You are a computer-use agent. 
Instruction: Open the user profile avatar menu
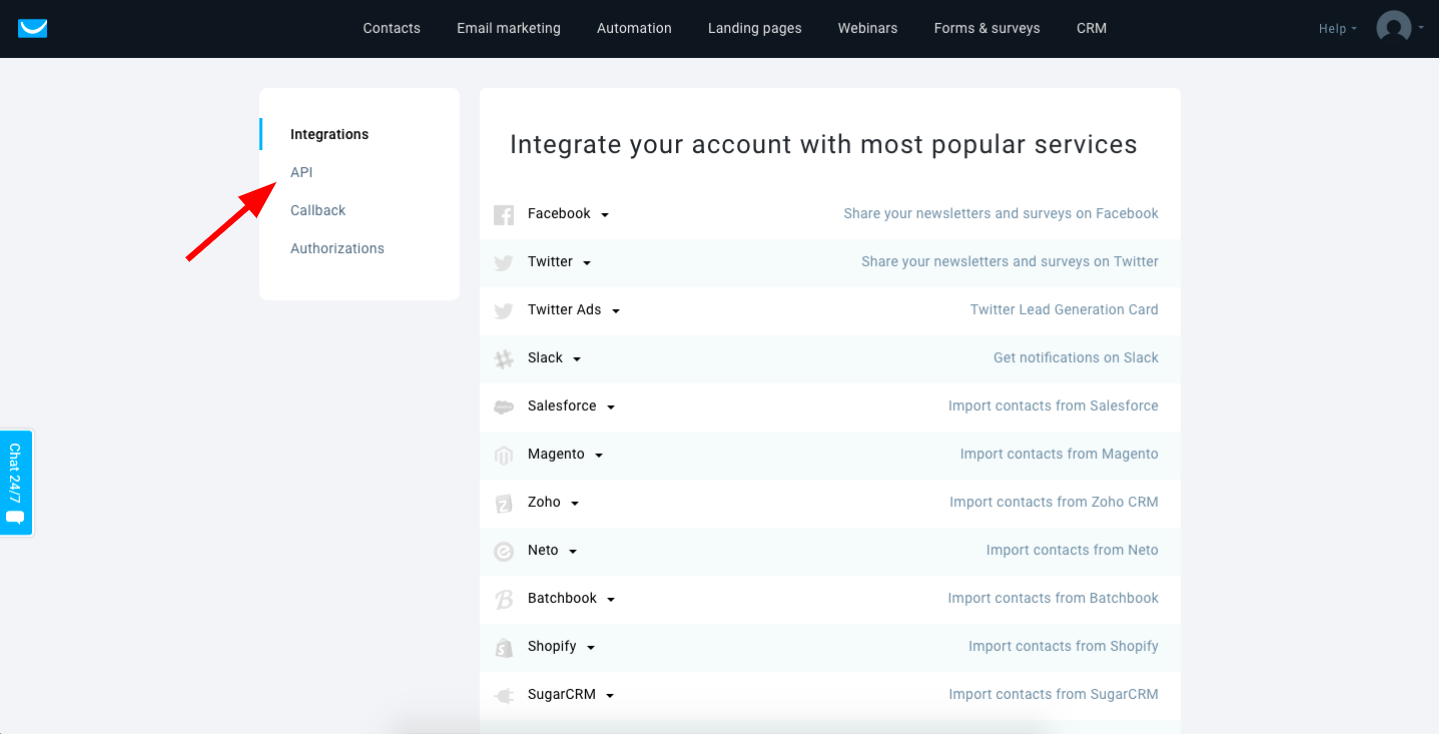1393,28
